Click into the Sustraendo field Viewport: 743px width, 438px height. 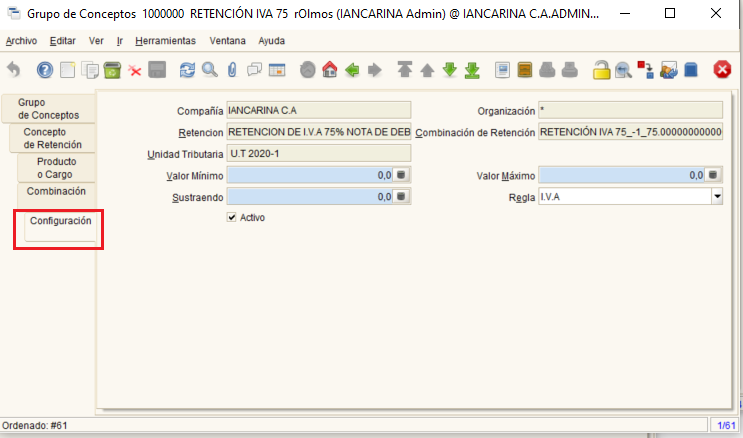coord(310,196)
